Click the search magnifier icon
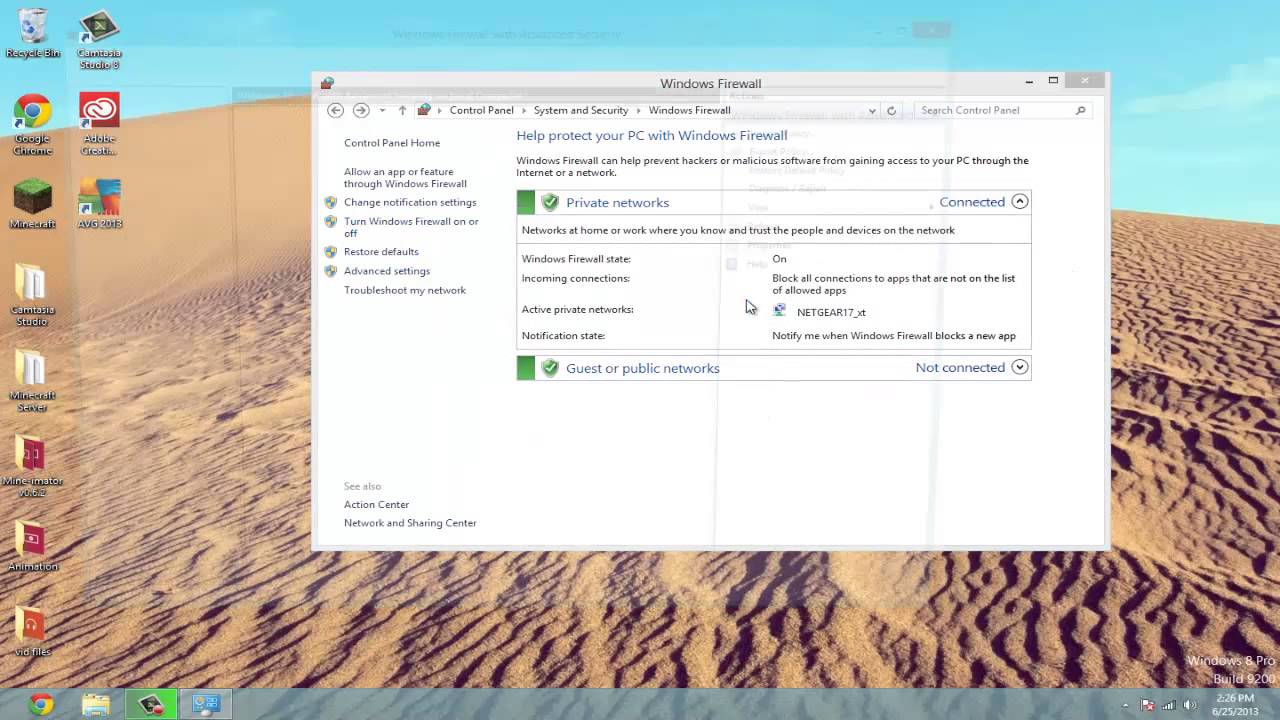The height and width of the screenshot is (720, 1280). pos(1080,110)
